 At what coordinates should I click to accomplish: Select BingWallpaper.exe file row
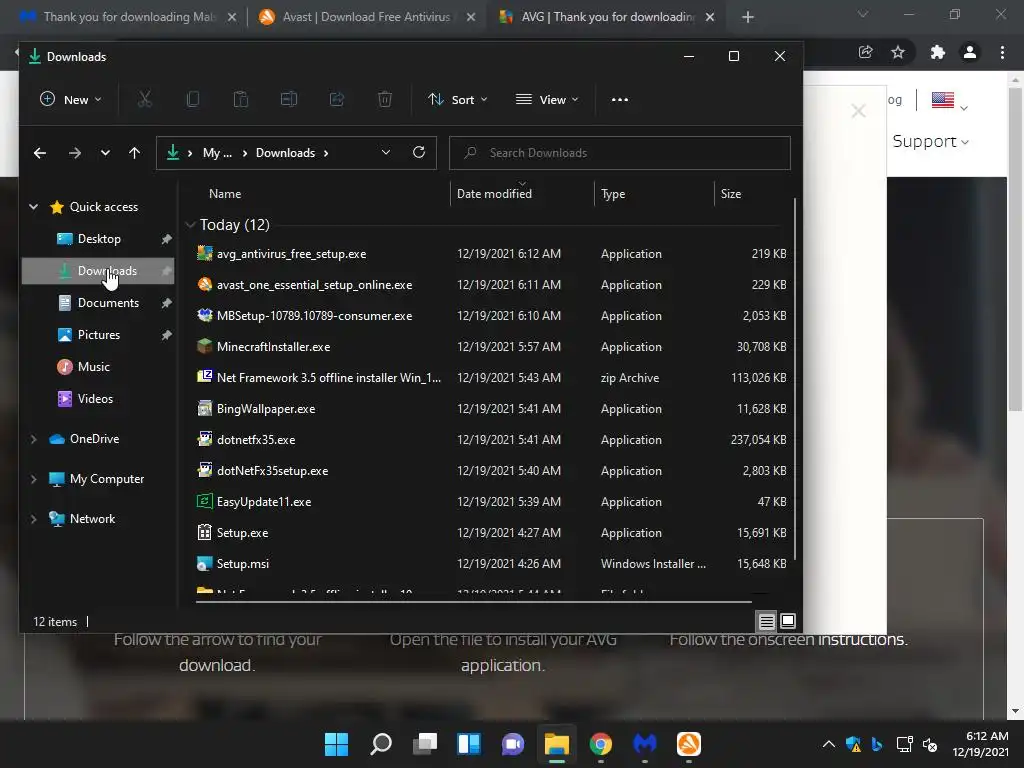click(x=492, y=409)
